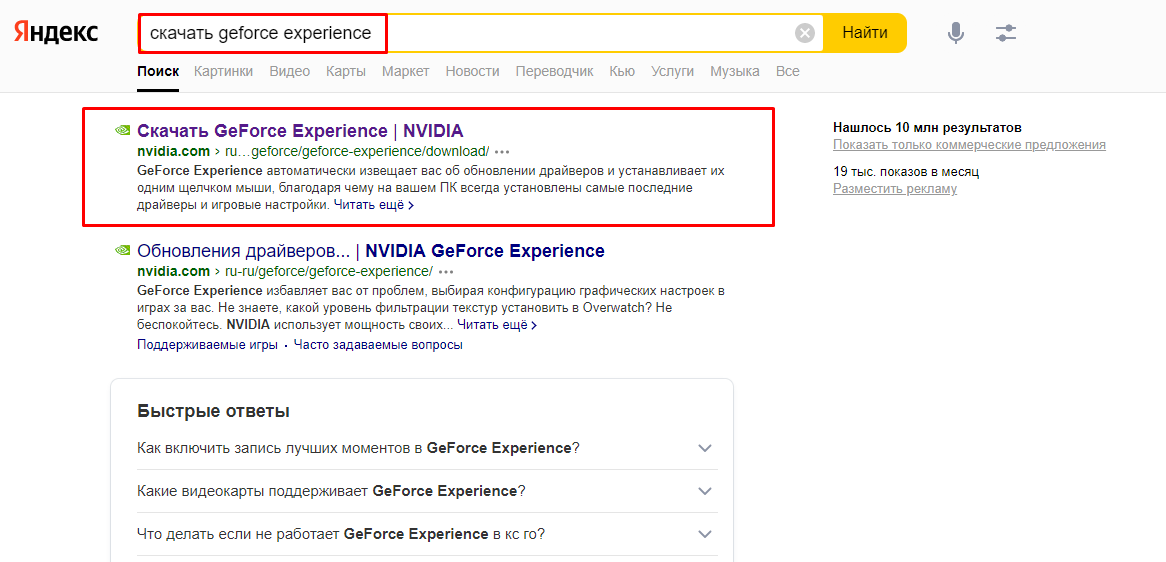
Task: Click NVIDIA favicon of the Скачать GeForce Experience result
Action: point(122,132)
